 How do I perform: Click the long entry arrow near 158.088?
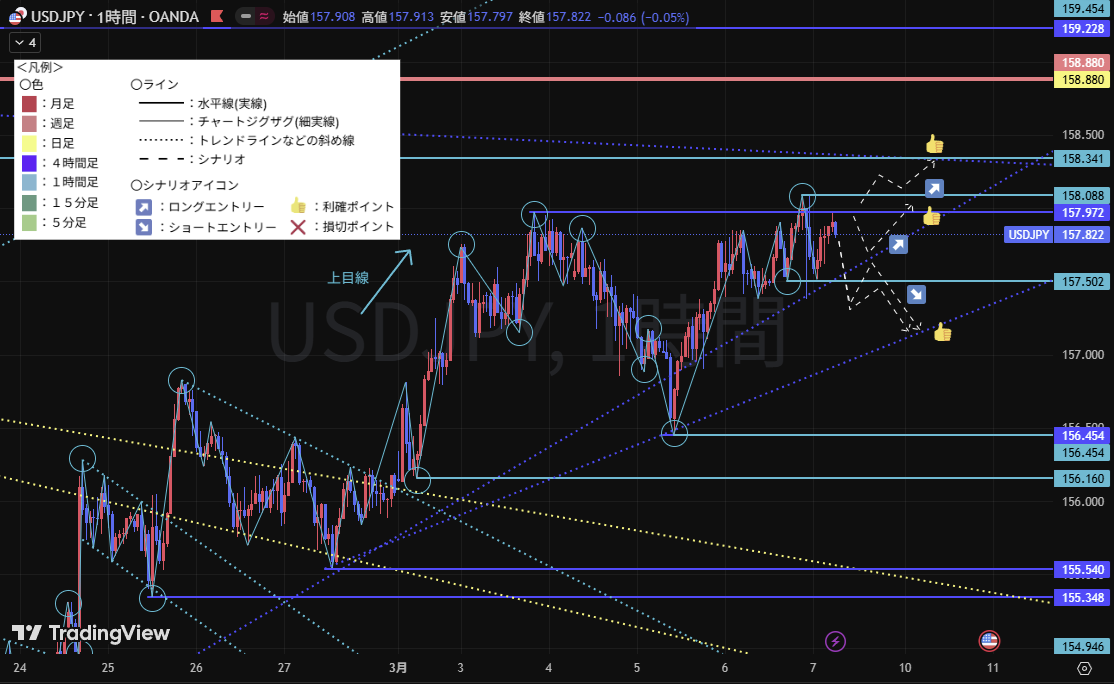point(934,188)
